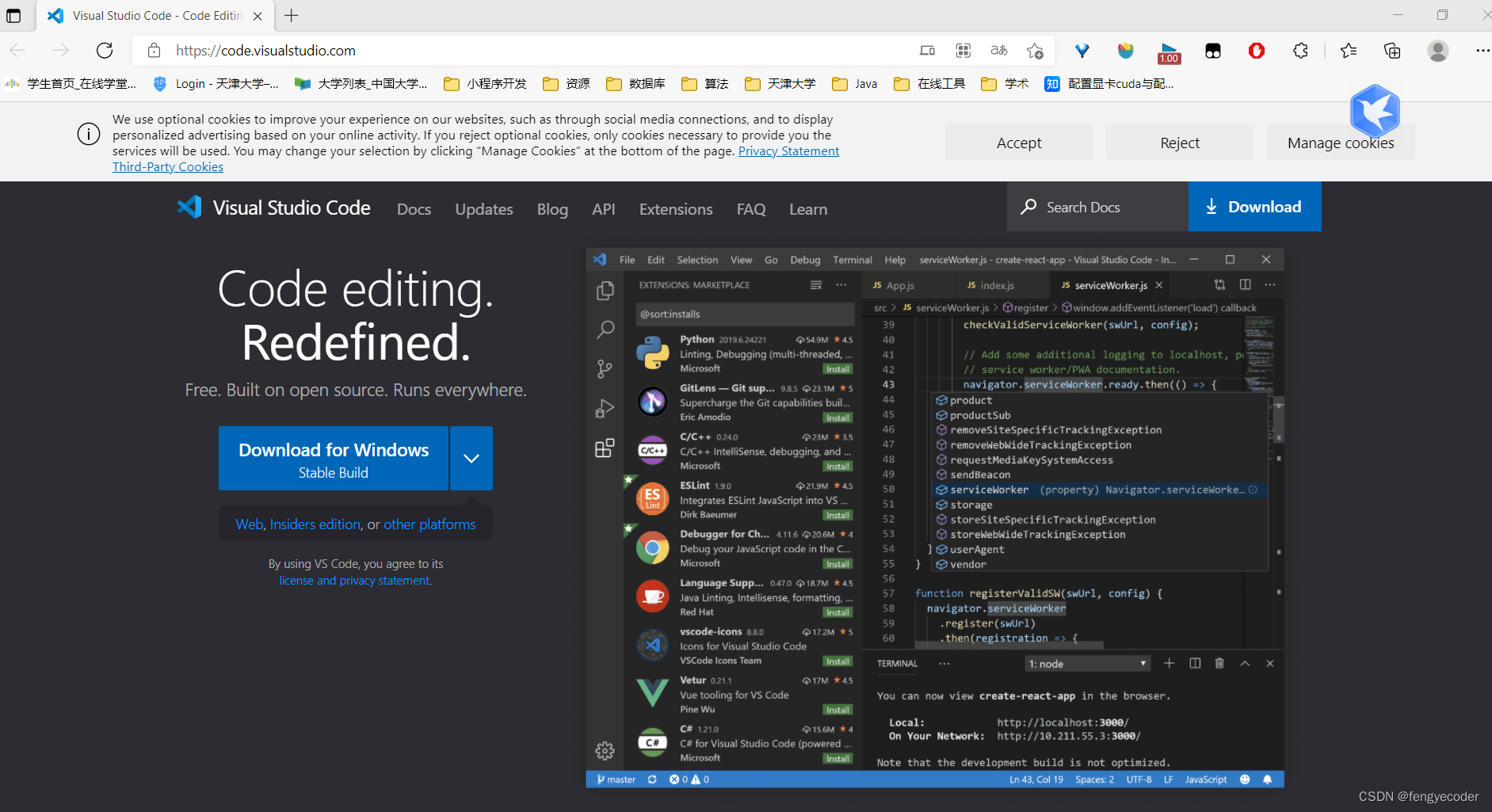The width and height of the screenshot is (1492, 812).
Task: Open the Learn navigation item
Action: pyautogui.click(x=808, y=209)
